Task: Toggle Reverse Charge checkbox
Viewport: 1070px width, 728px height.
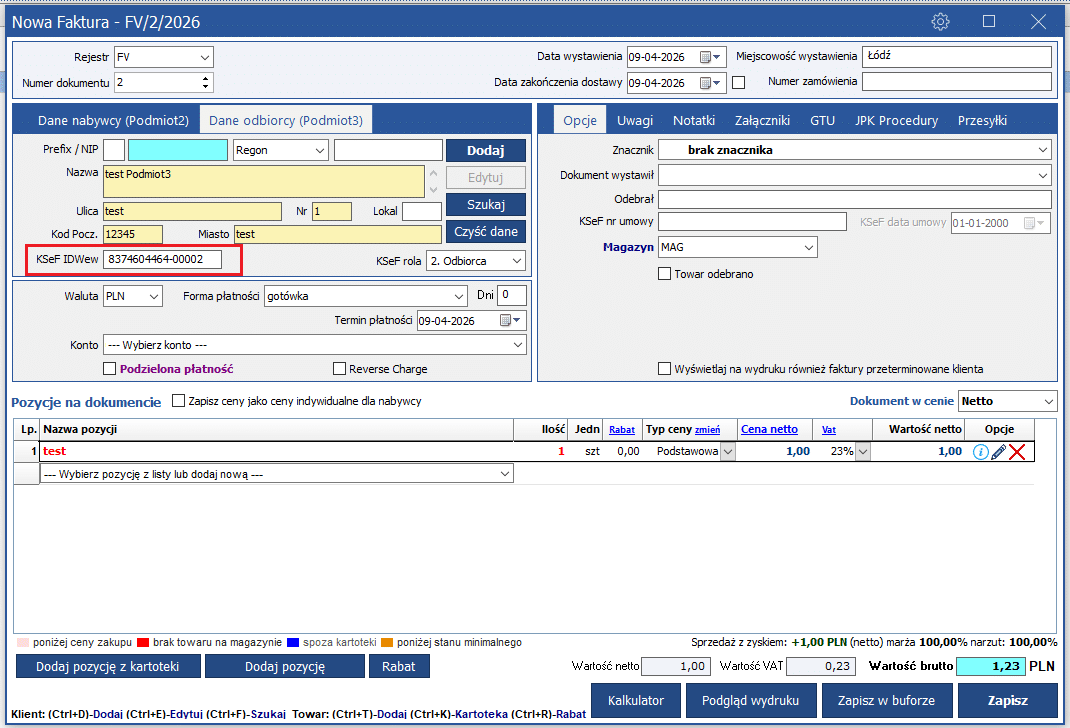Action: (339, 369)
